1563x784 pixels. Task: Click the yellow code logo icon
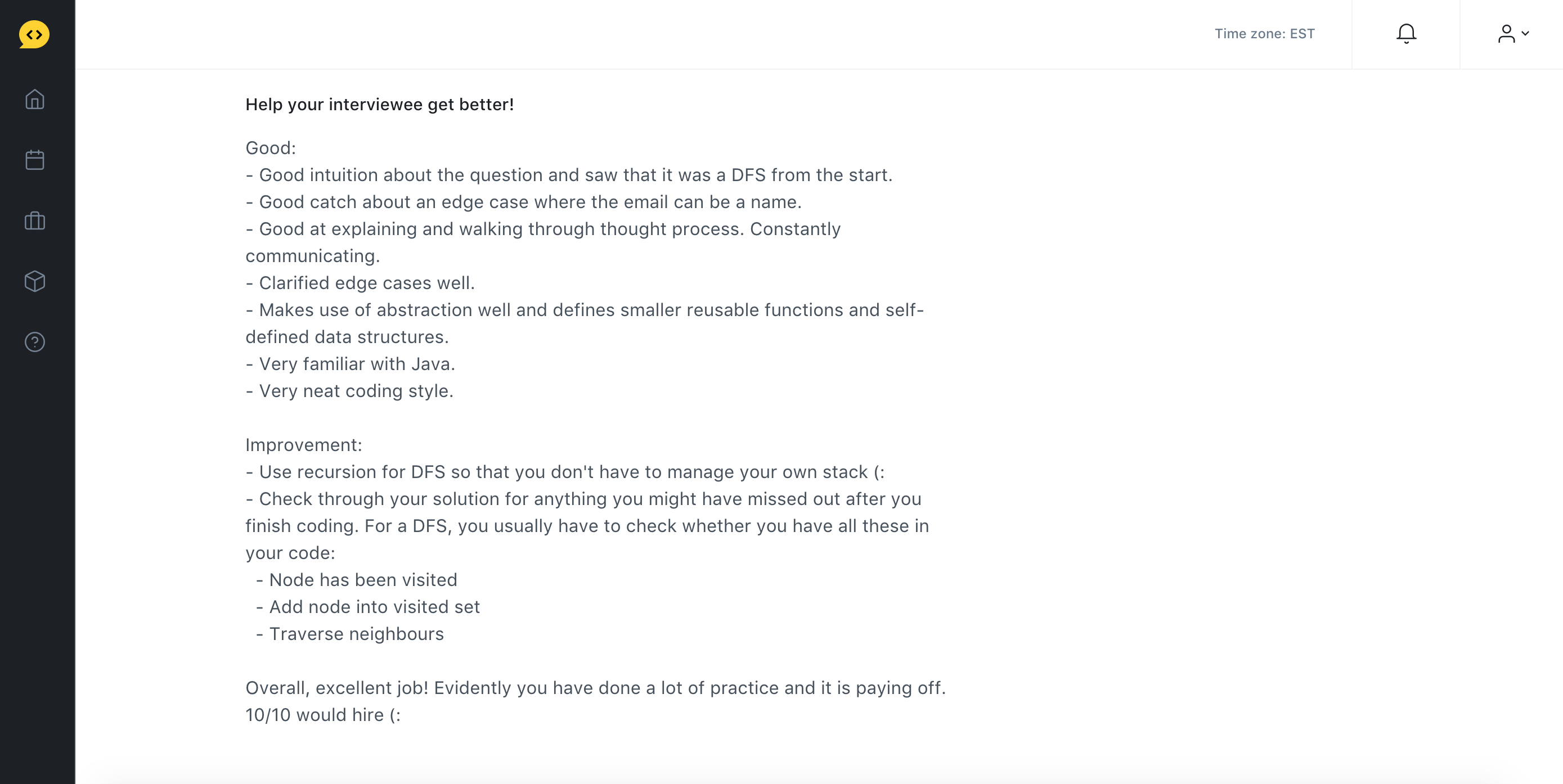point(34,34)
